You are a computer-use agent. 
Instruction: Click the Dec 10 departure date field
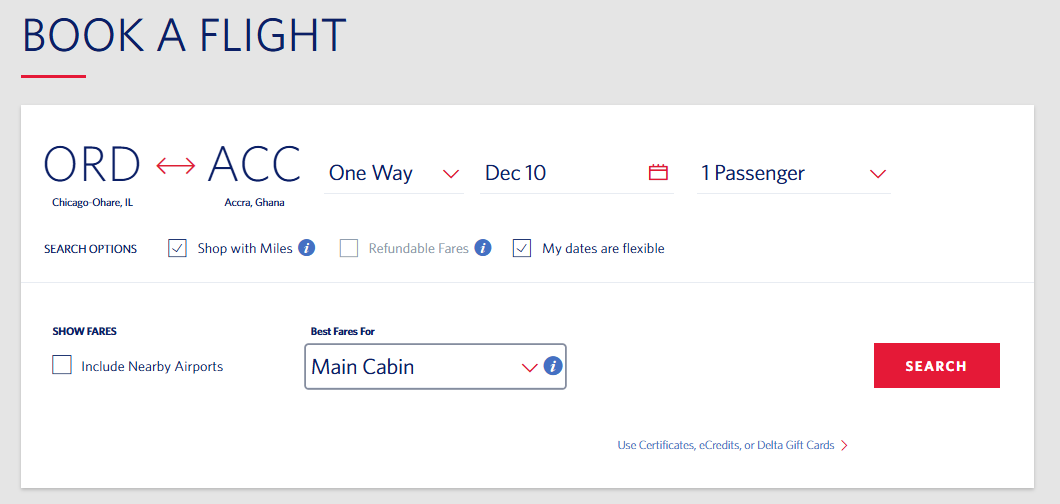click(560, 173)
